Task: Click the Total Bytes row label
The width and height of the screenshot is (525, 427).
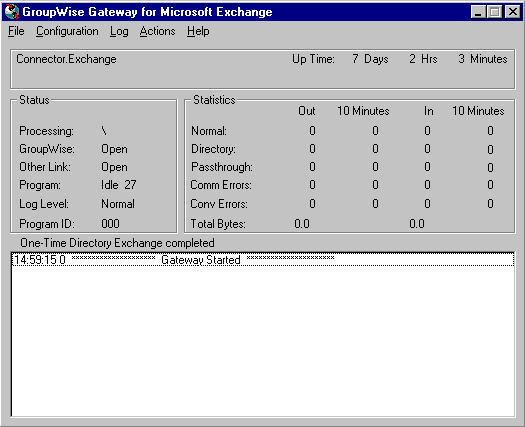Action: (x=218, y=224)
